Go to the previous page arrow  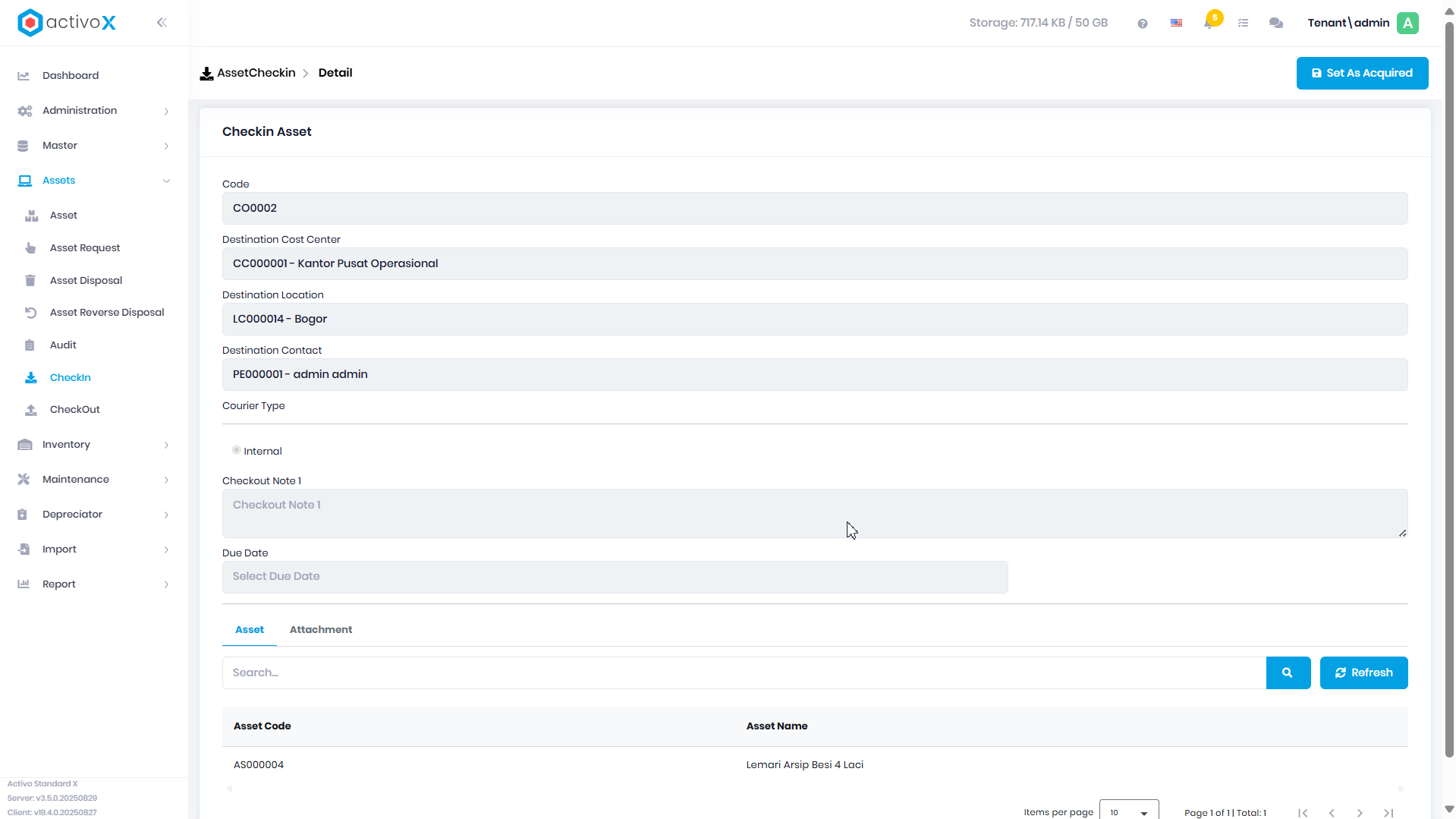tap(1332, 813)
